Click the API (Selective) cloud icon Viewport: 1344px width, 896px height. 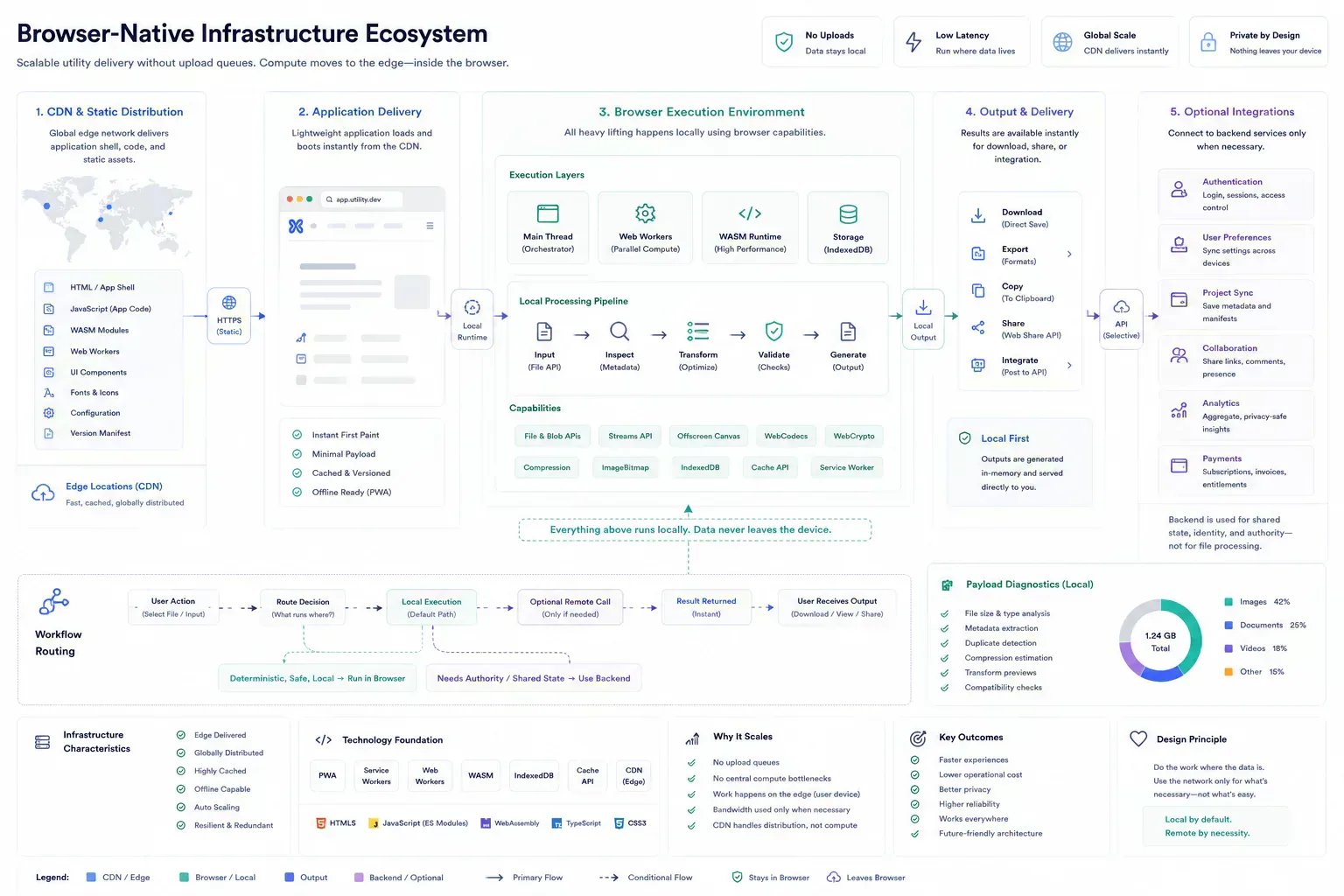click(x=1122, y=307)
